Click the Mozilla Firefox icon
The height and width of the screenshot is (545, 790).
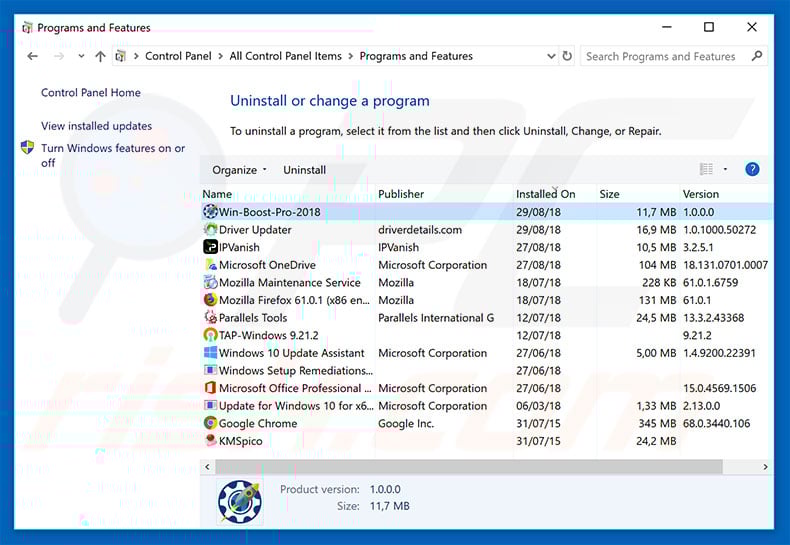click(210, 300)
